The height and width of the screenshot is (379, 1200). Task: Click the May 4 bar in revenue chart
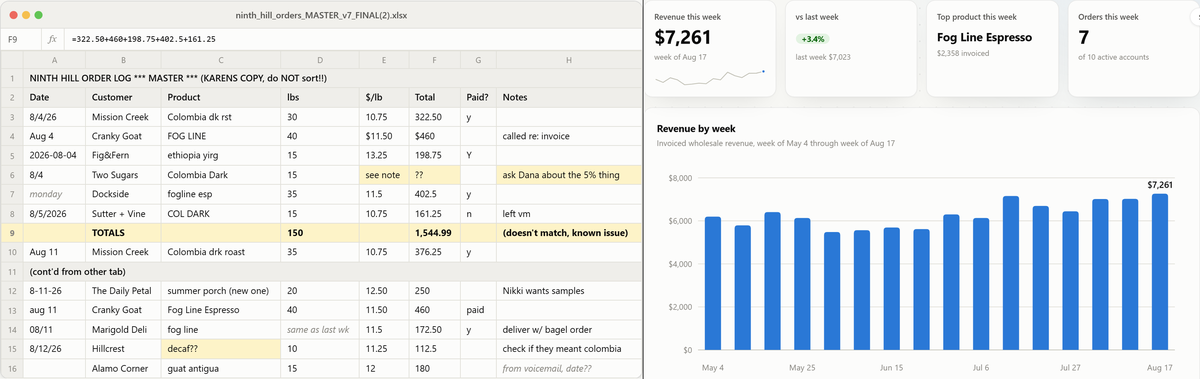(713, 283)
